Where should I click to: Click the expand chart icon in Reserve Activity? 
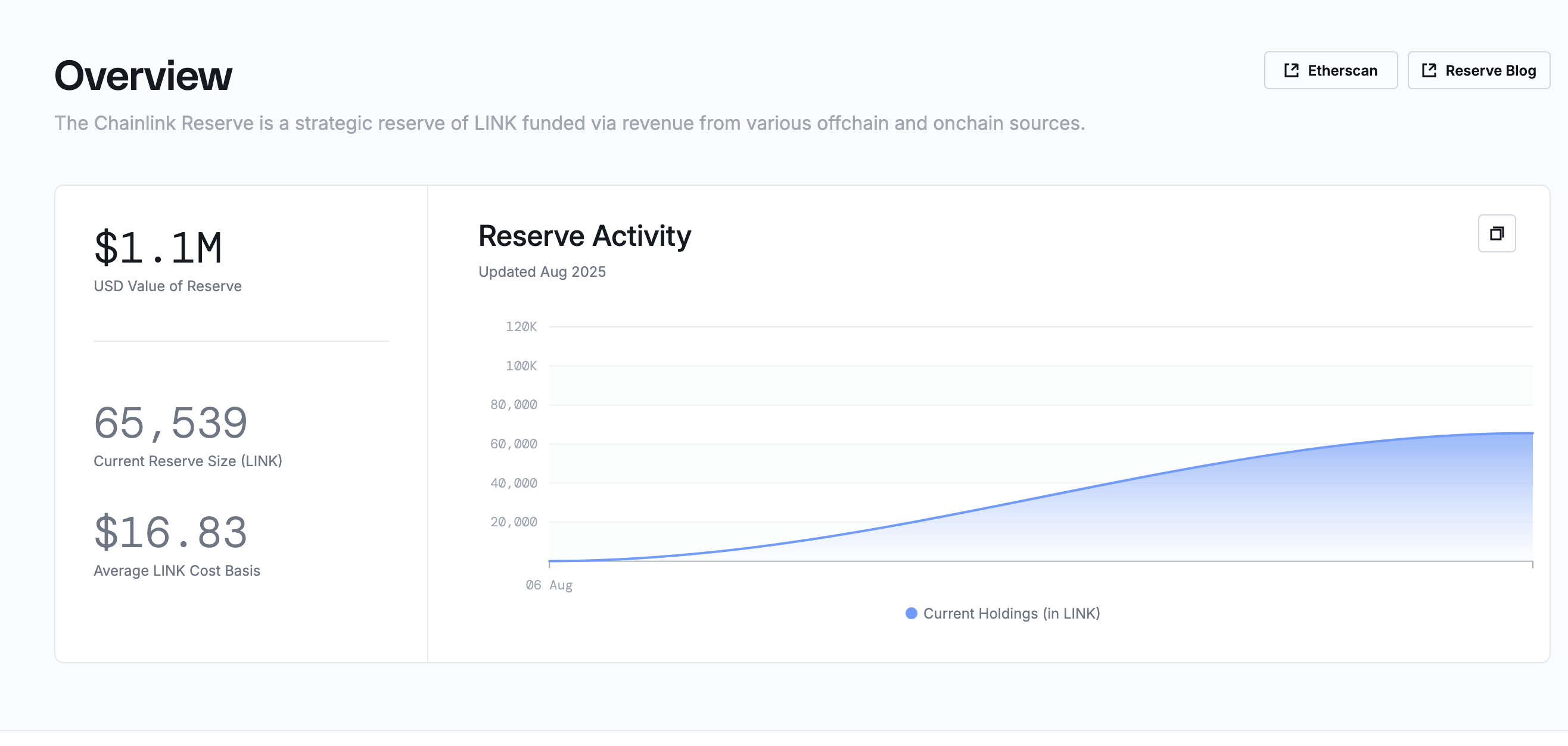[1497, 233]
